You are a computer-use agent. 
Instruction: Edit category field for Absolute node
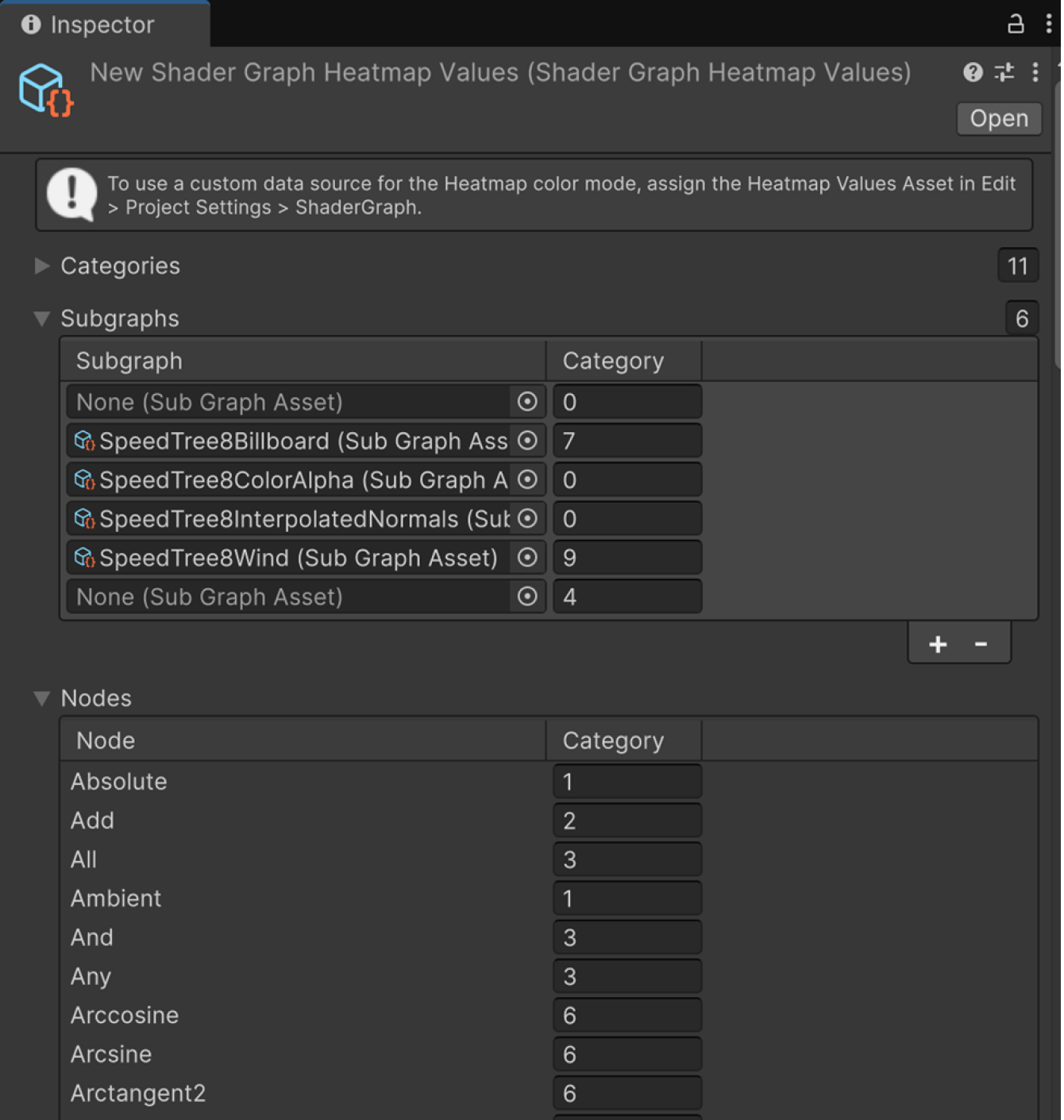(627, 782)
